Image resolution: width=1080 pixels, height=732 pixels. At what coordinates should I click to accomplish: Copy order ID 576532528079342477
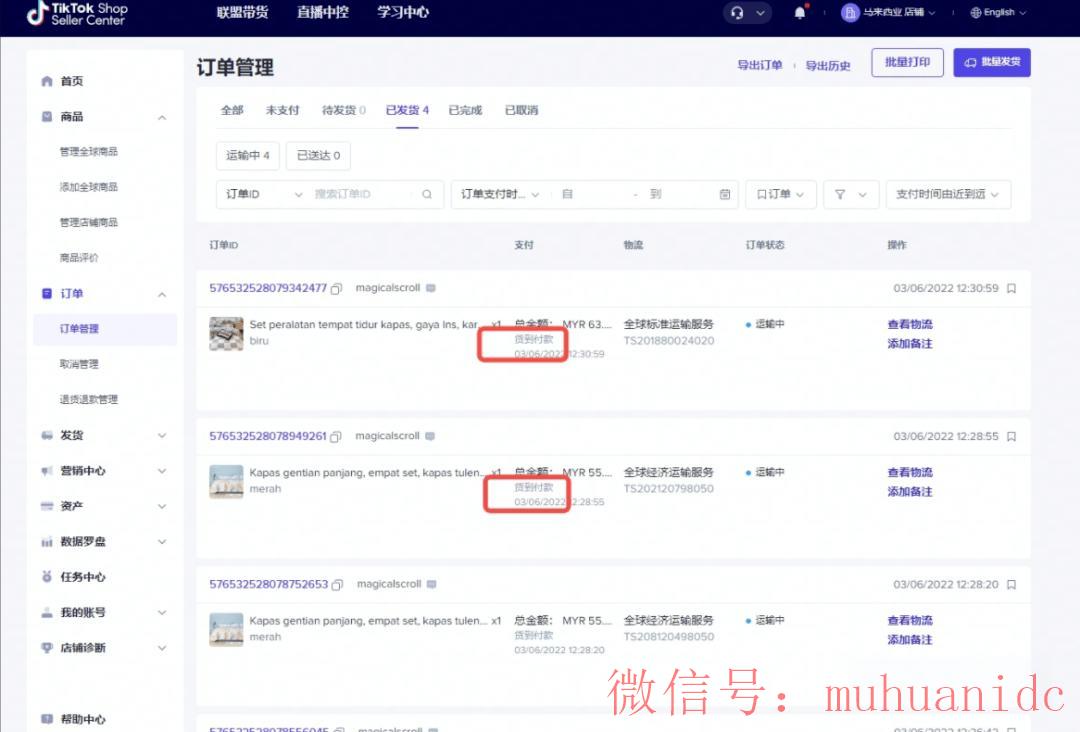point(336,289)
